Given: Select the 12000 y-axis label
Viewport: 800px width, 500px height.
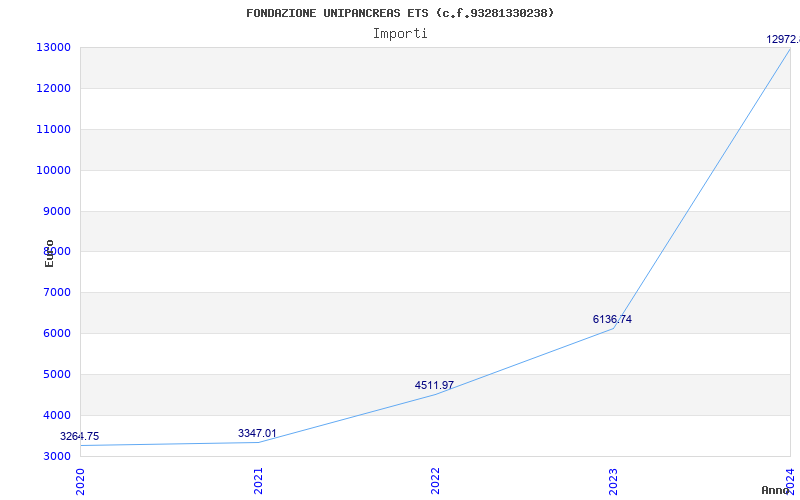Looking at the screenshot, I should click(x=53, y=88).
